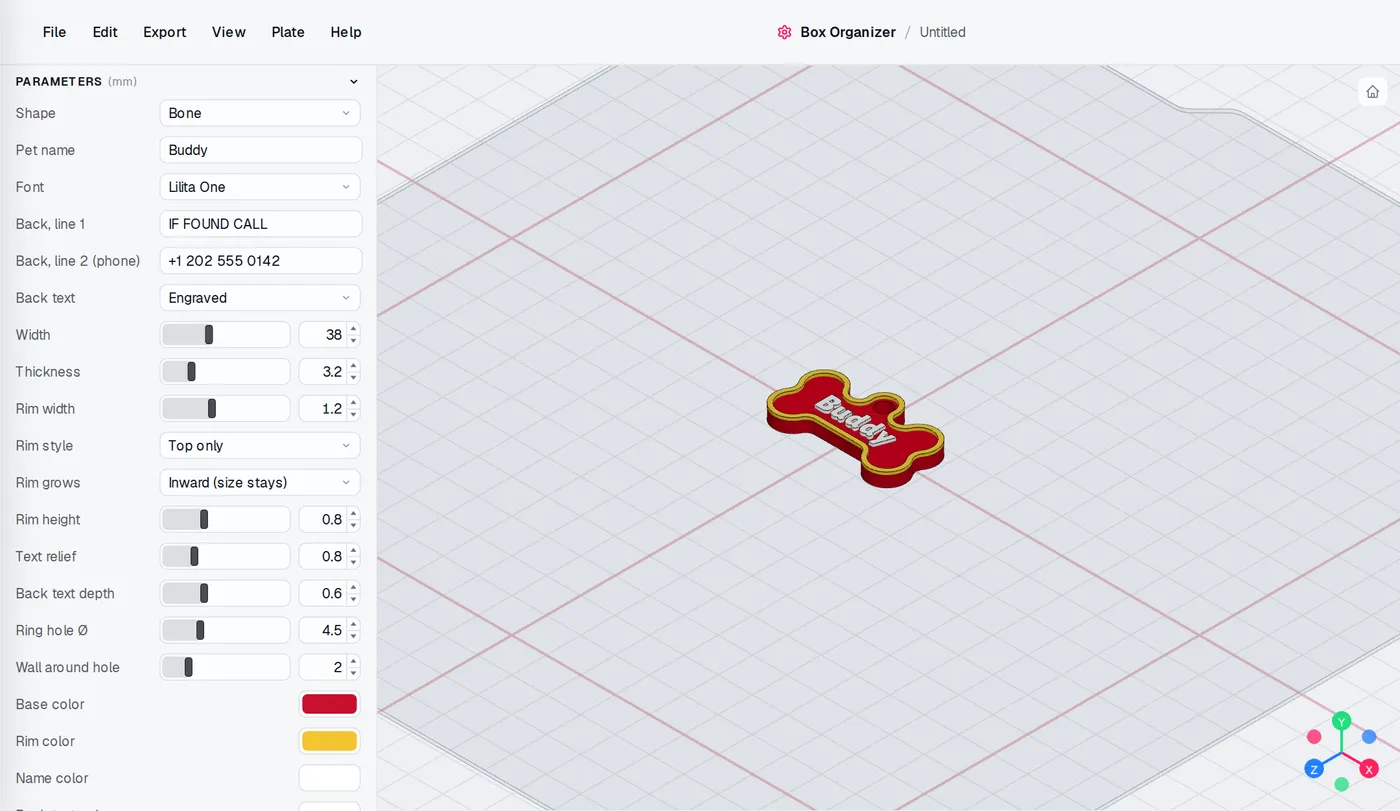This screenshot has height=811, width=1400.
Task: Click the Untitled document name
Action: [943, 32]
